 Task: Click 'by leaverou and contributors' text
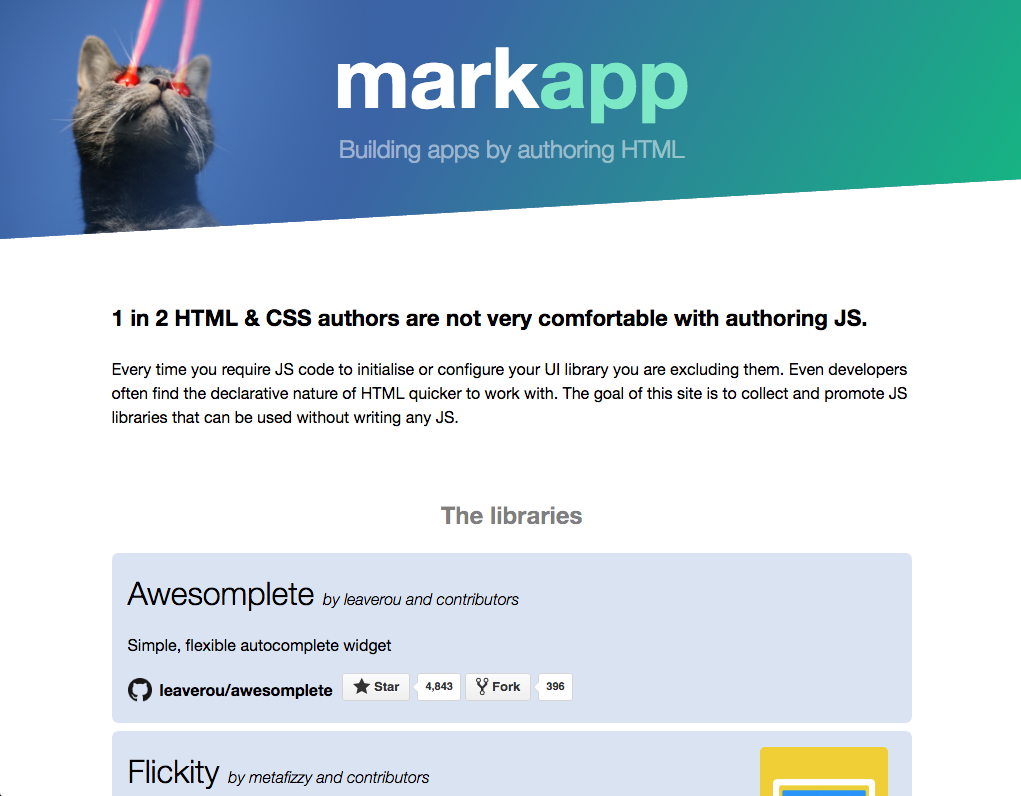[421, 599]
